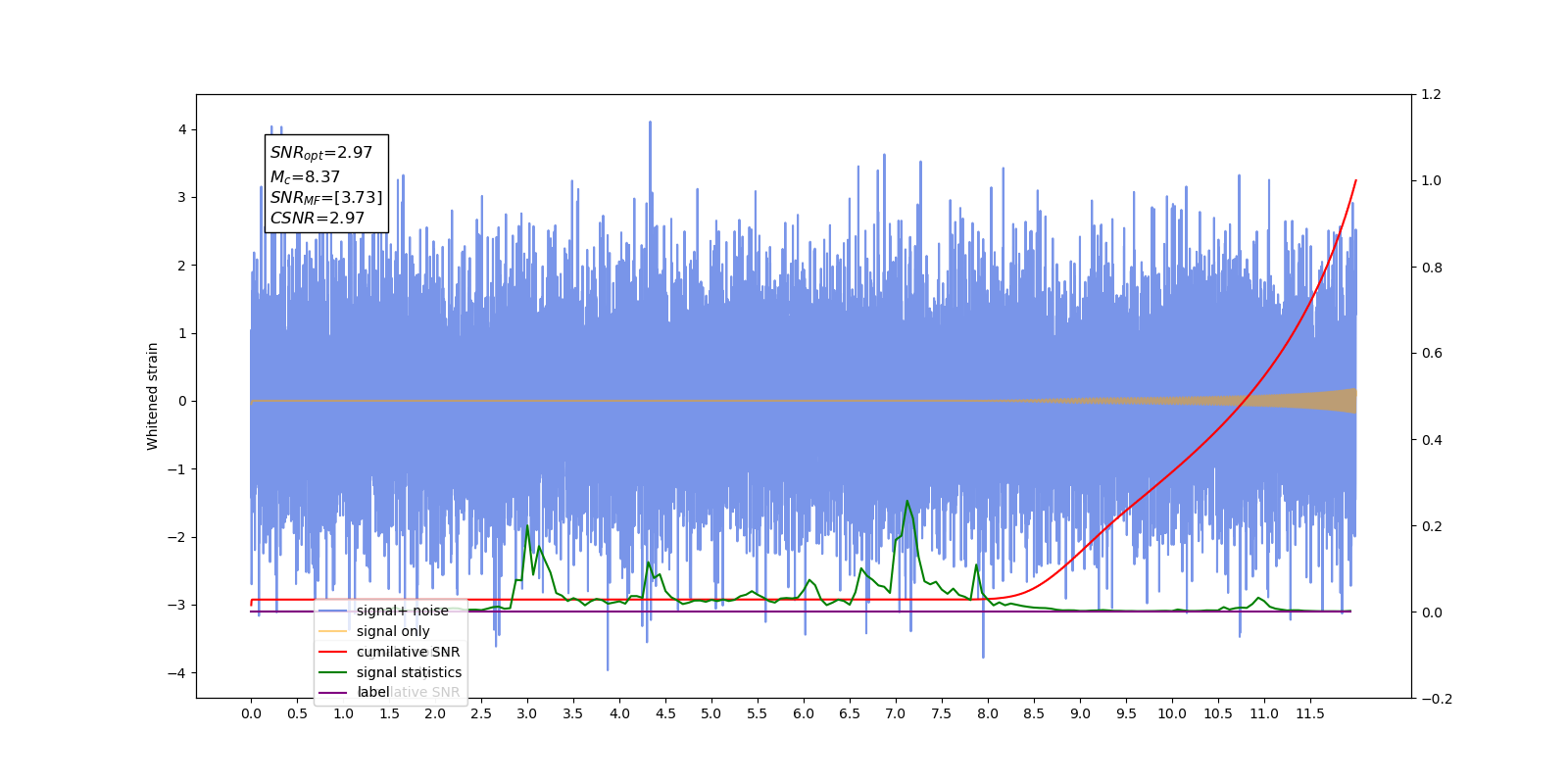1568x784 pixels.
Task: Click the right y-axis tick label 1.2
Action: click(1432, 95)
